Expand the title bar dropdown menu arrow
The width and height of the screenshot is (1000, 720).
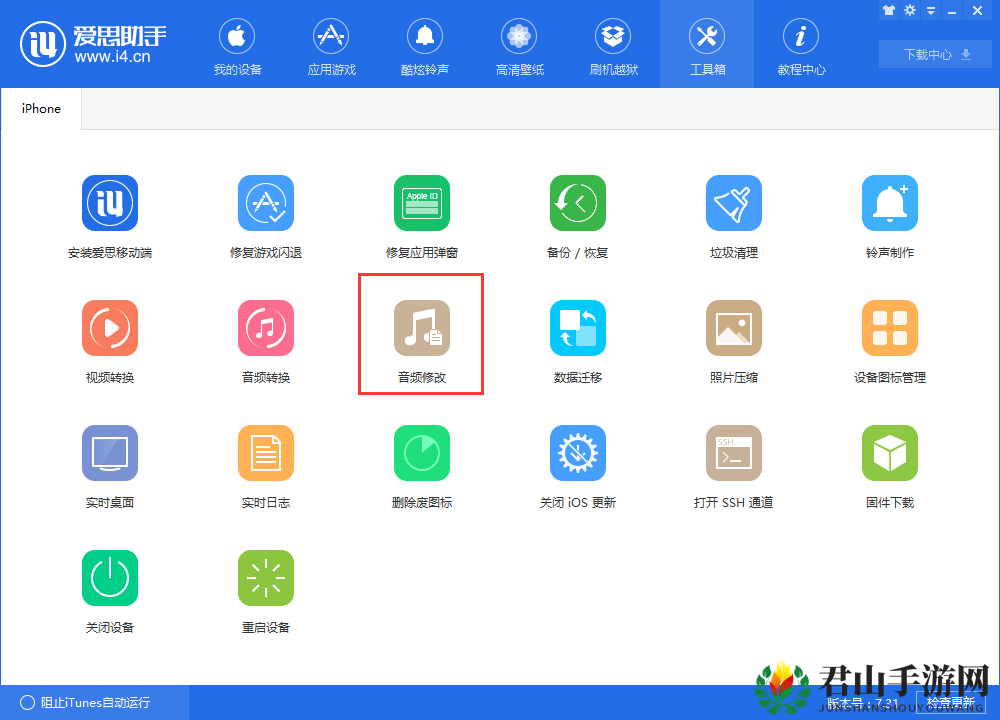(931, 11)
